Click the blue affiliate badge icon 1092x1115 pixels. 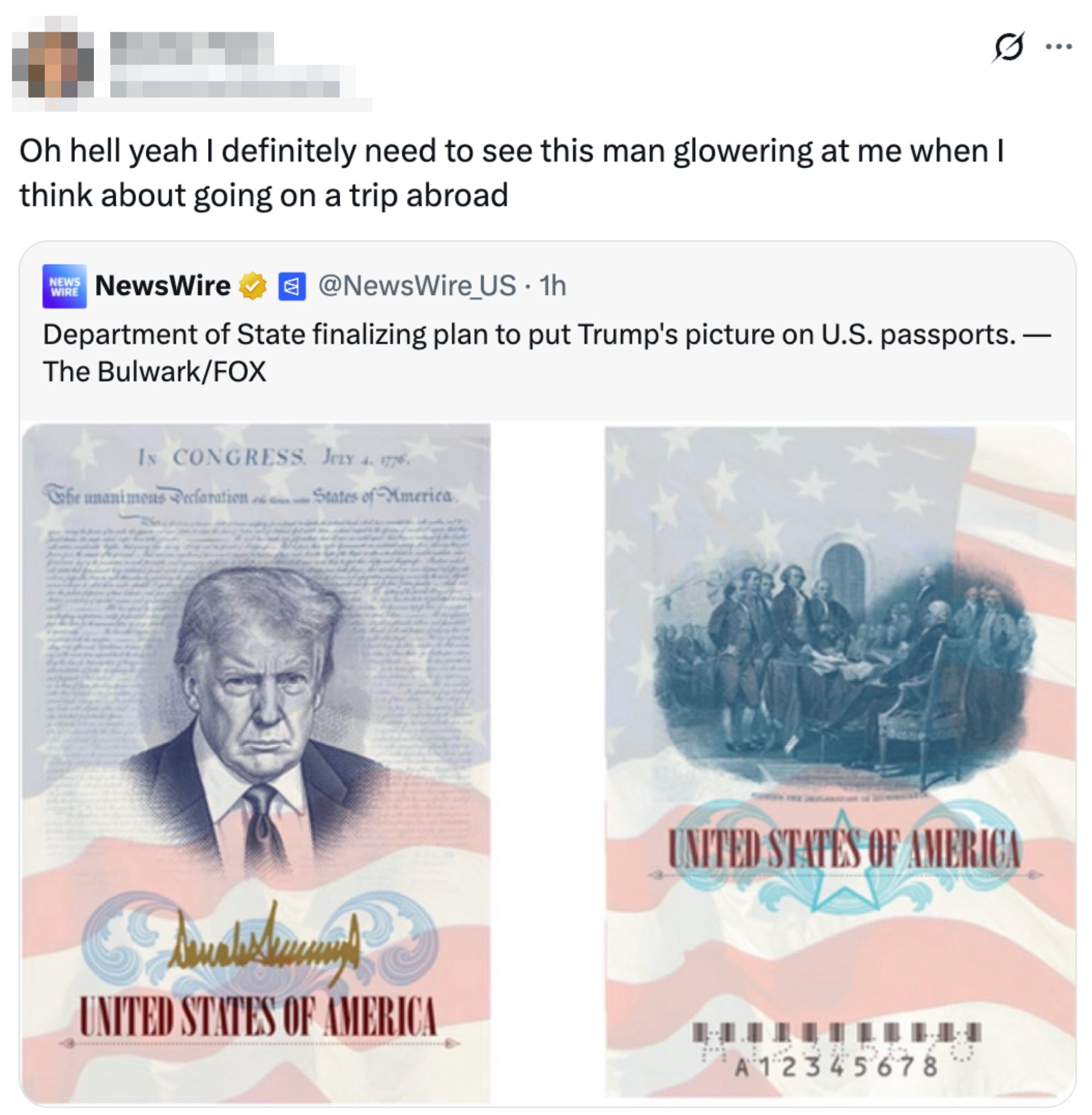click(292, 286)
